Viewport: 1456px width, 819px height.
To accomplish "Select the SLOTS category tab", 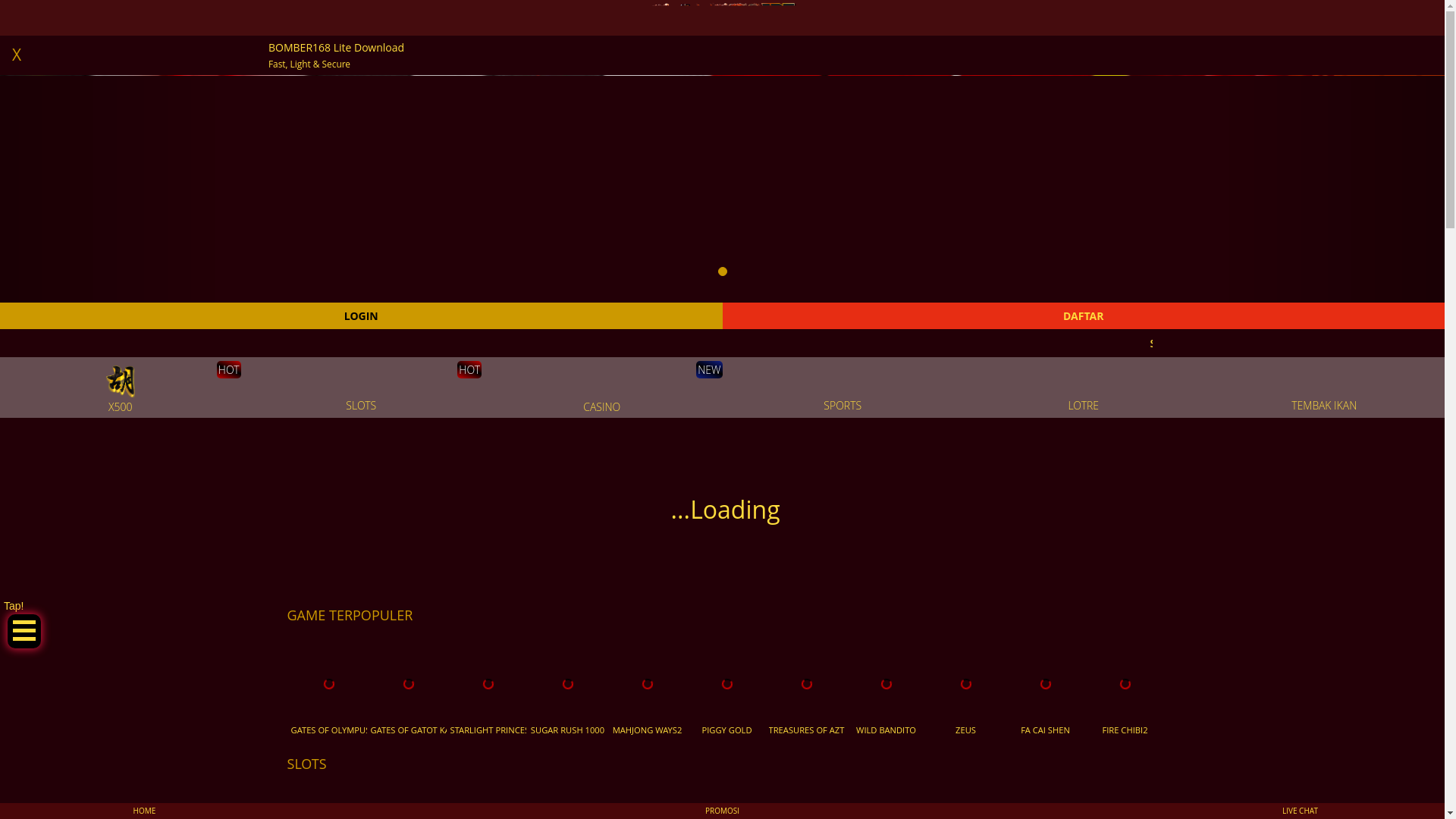I will [x=361, y=405].
